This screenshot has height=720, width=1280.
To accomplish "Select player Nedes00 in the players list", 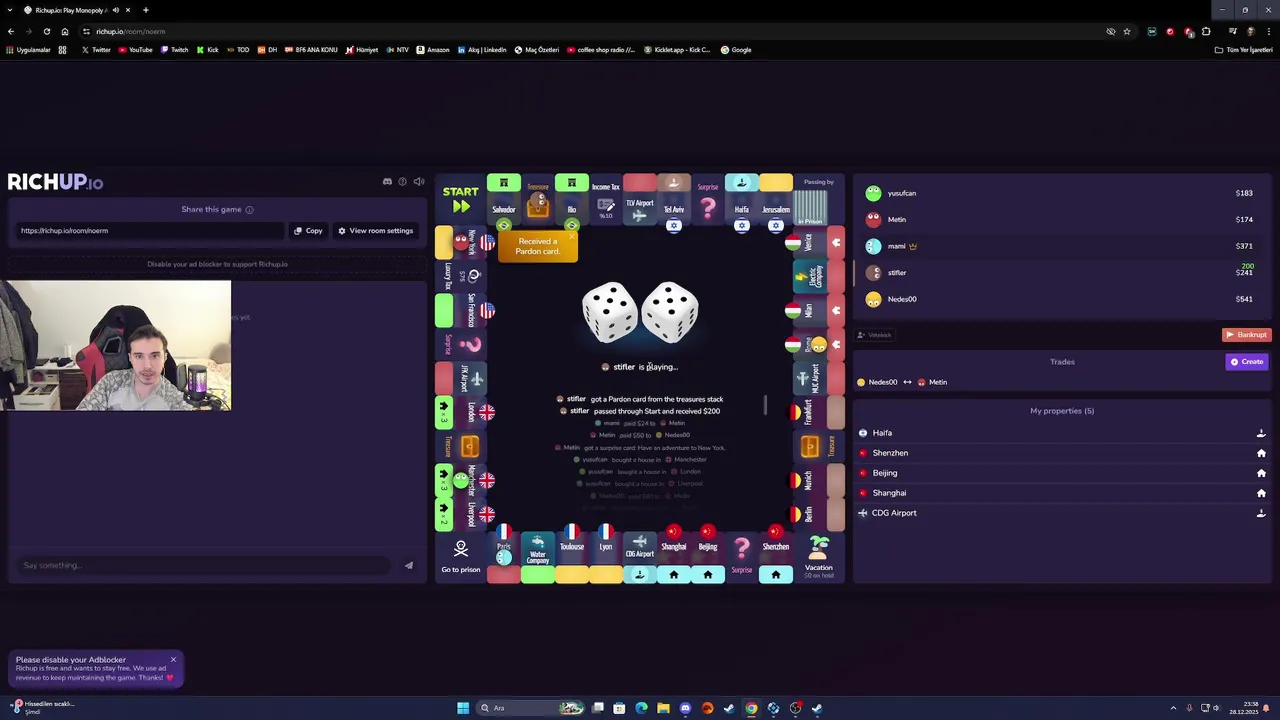I will 1060,299.
